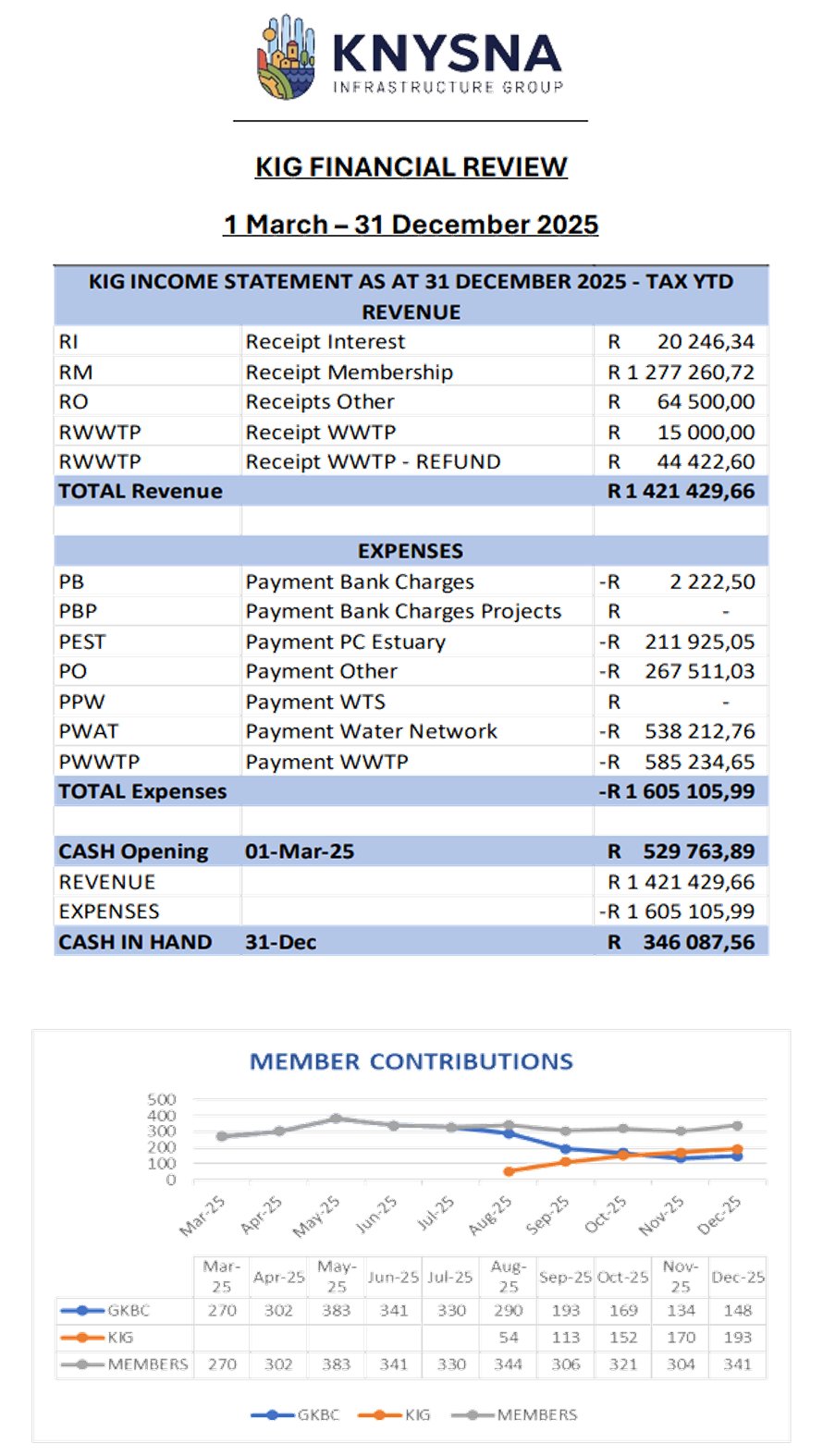This screenshot has height=1456, width=823.
Task: Select the amount R 15 000,00
Action: tap(681, 432)
